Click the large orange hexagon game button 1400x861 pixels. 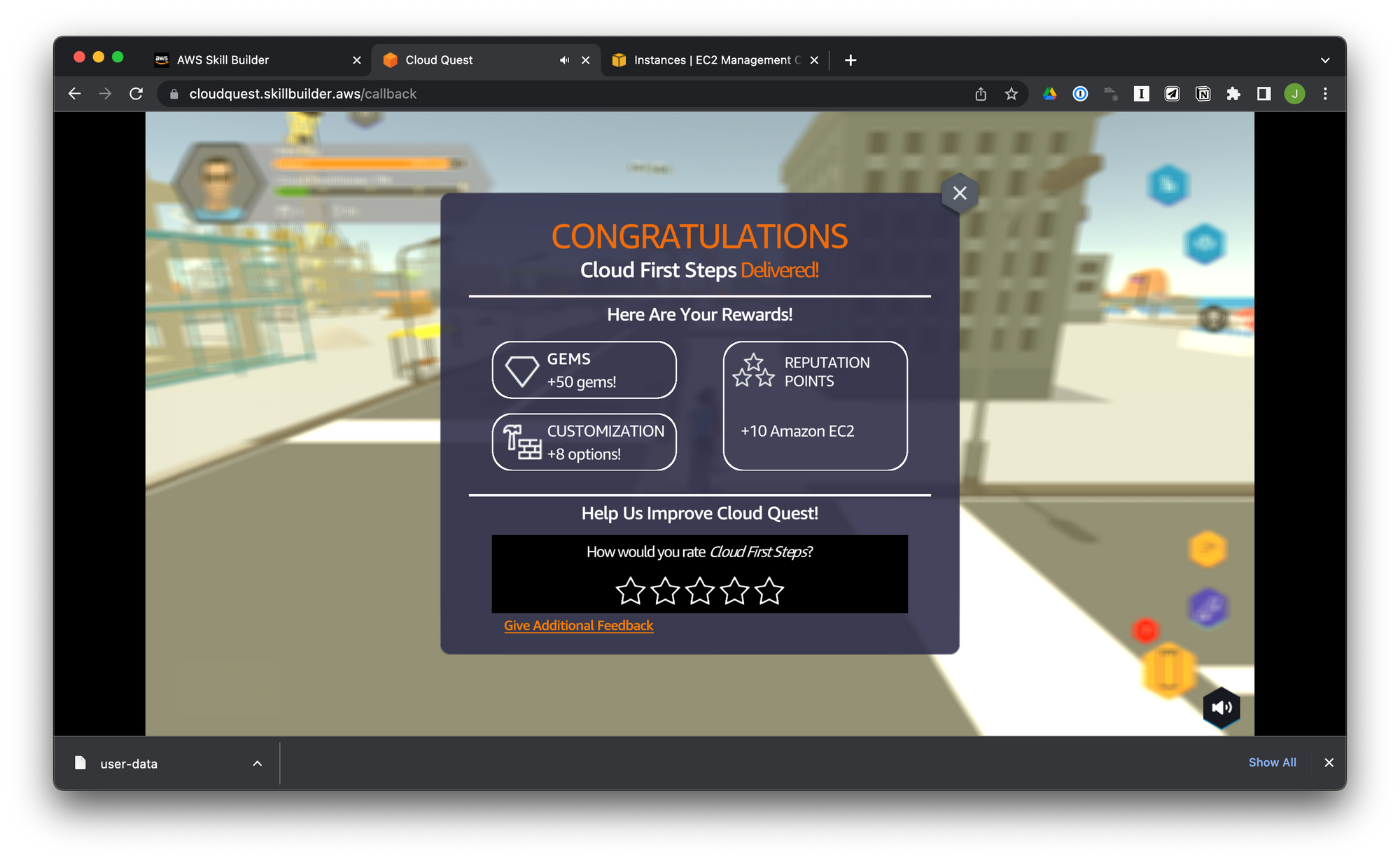(x=1169, y=671)
